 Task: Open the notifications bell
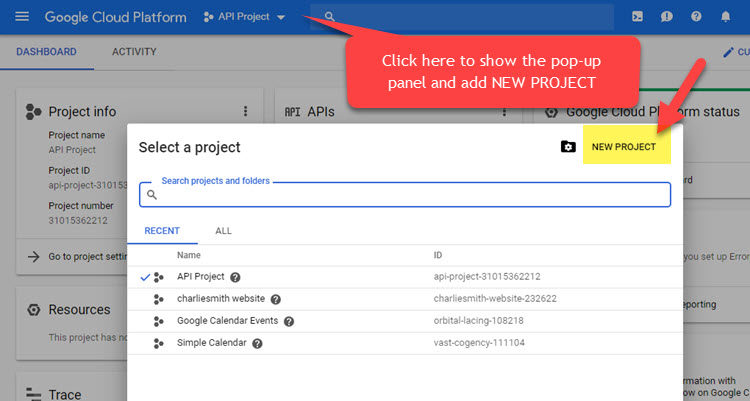tap(726, 17)
